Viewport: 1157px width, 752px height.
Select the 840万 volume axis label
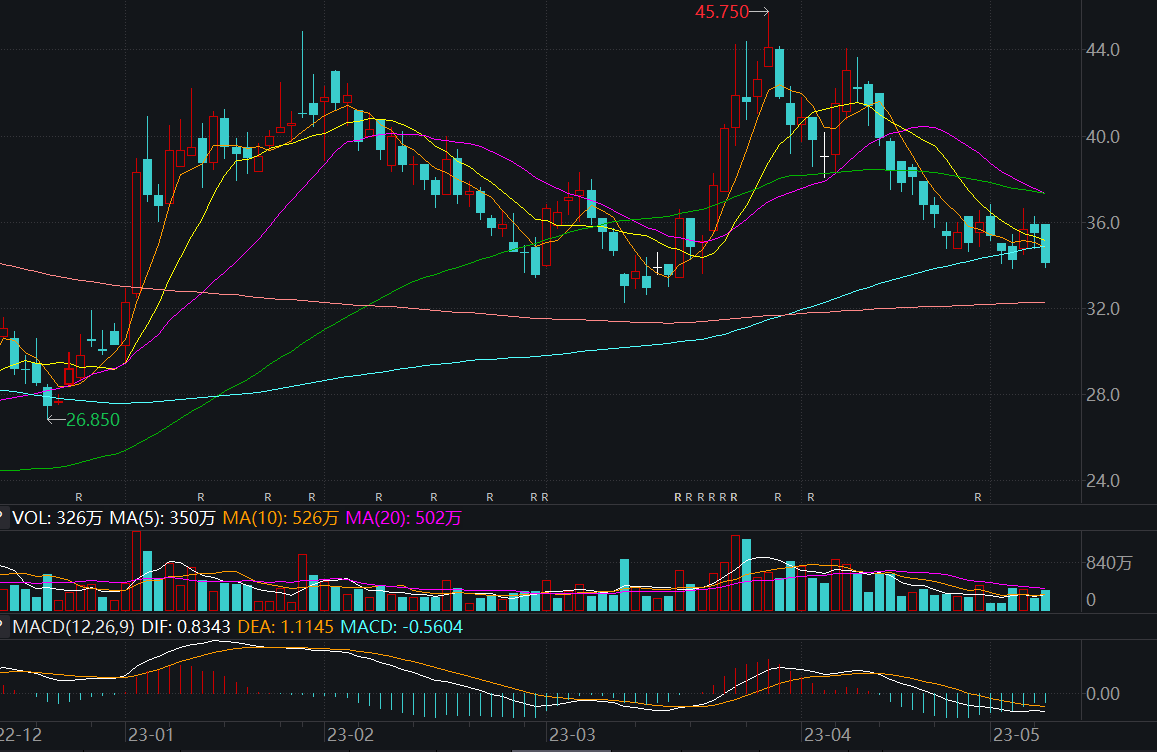point(1108,564)
